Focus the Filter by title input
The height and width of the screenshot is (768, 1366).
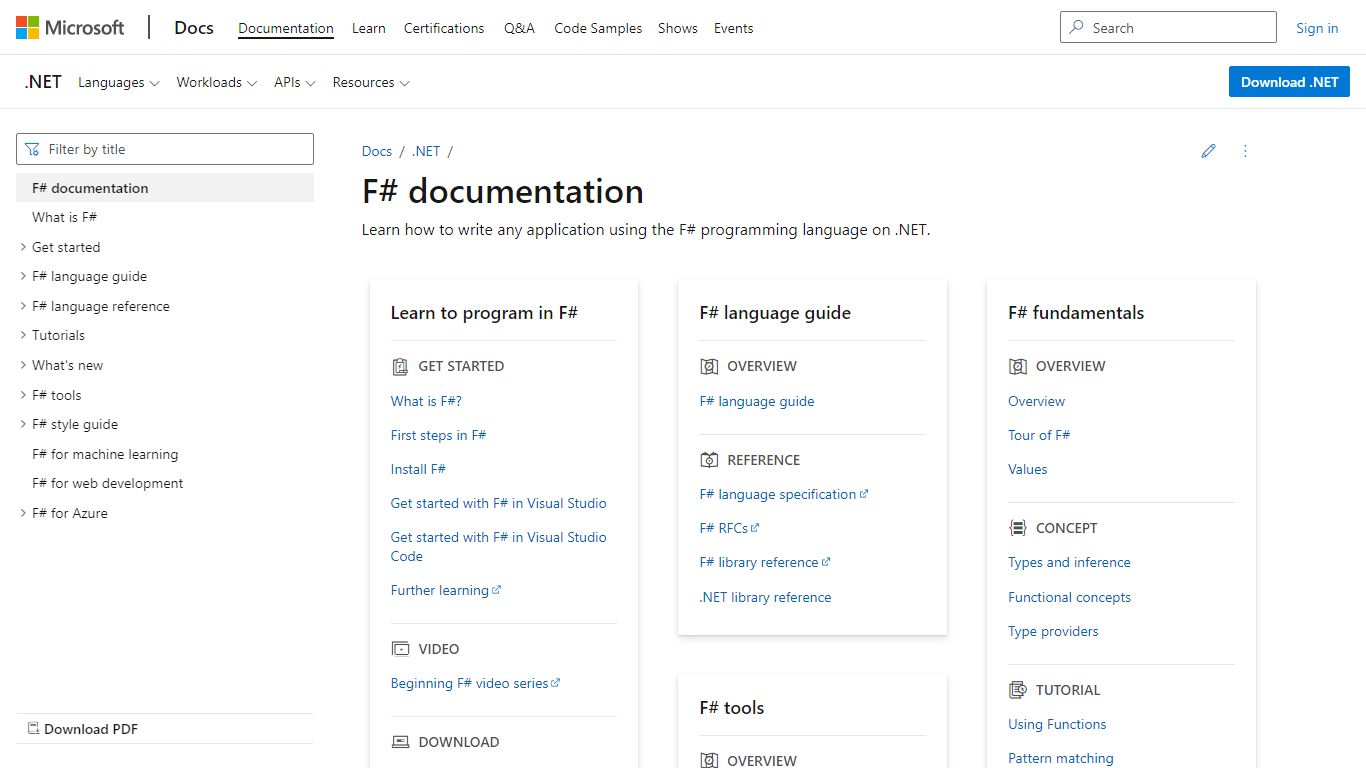tap(165, 149)
